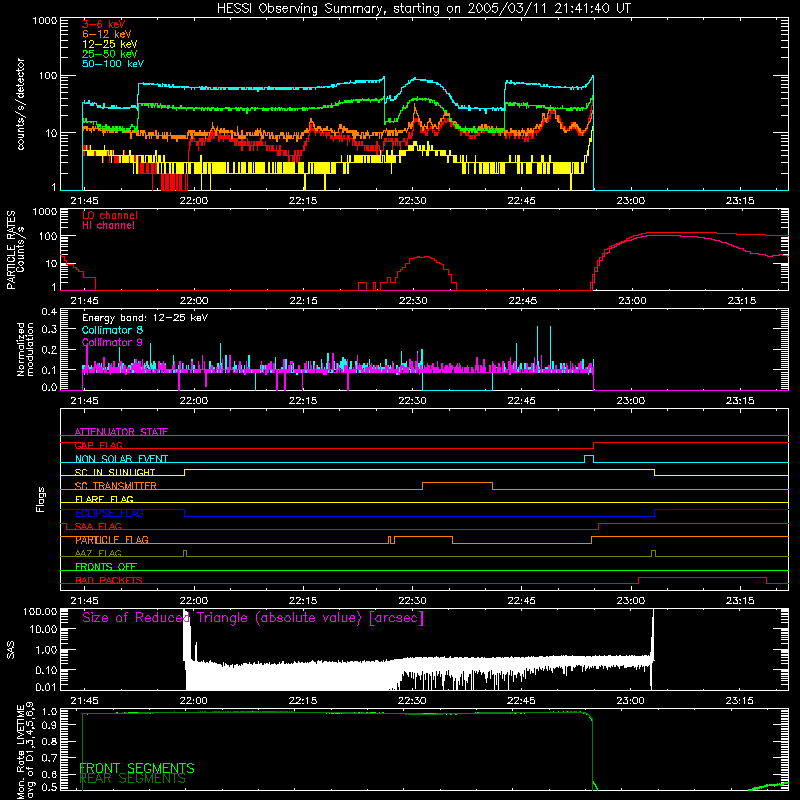Screen dimensions: 800x800
Task: Click the "SC TRANSMITTER" flag label
Action: [x=116, y=485]
